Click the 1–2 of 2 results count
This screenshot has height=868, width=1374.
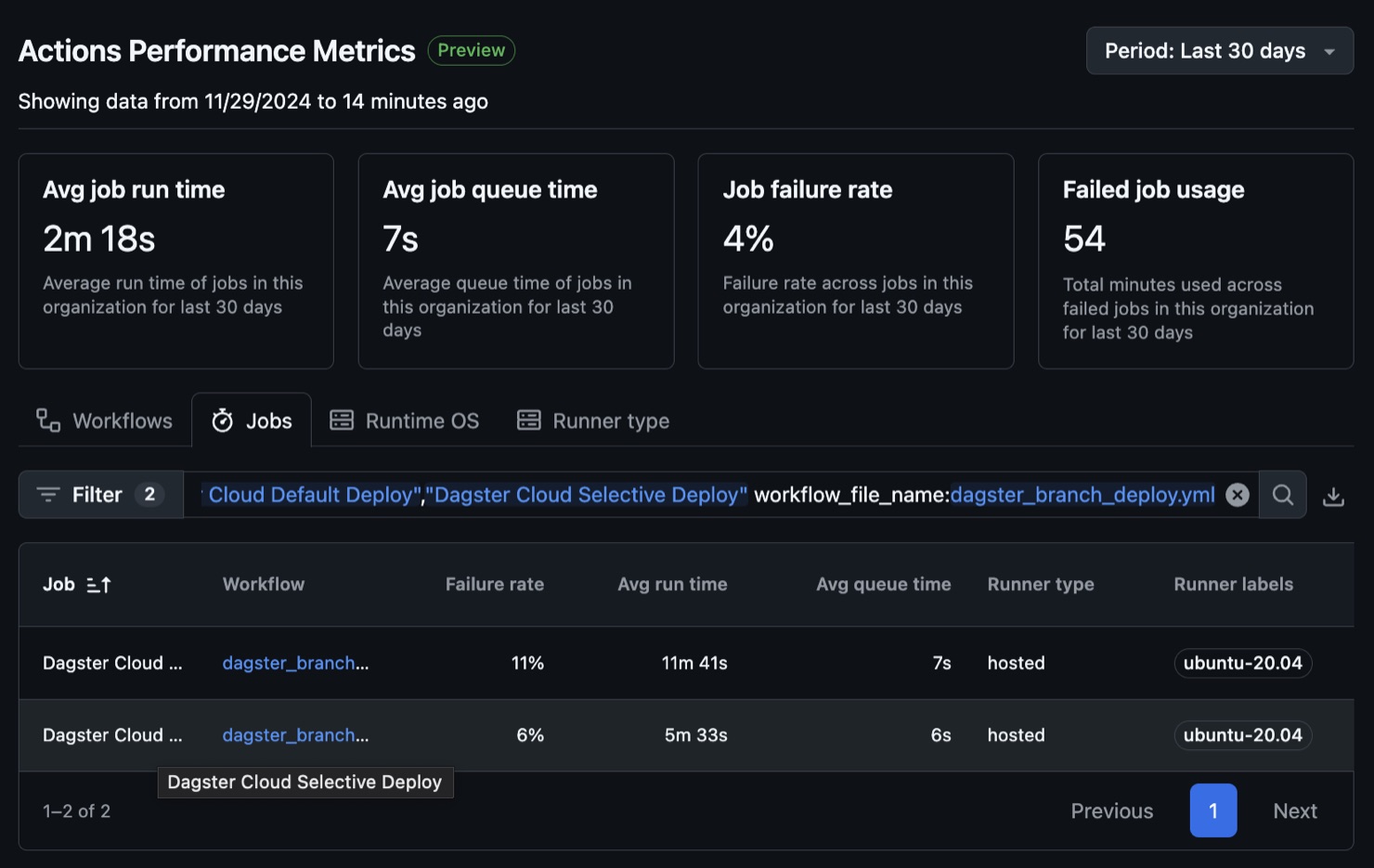[x=76, y=811]
